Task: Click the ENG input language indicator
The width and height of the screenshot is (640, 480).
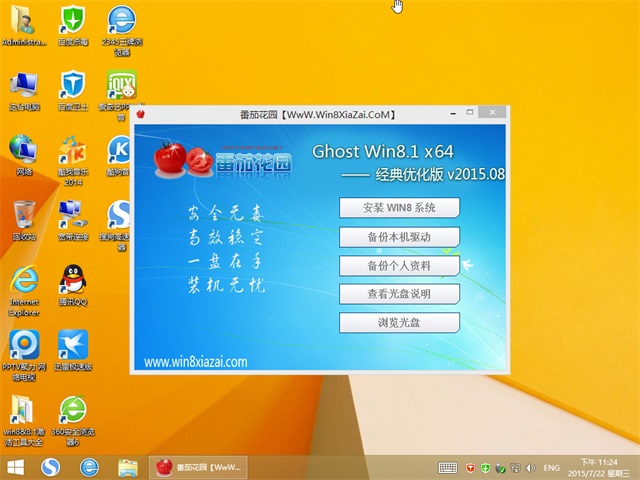Action: [551, 467]
